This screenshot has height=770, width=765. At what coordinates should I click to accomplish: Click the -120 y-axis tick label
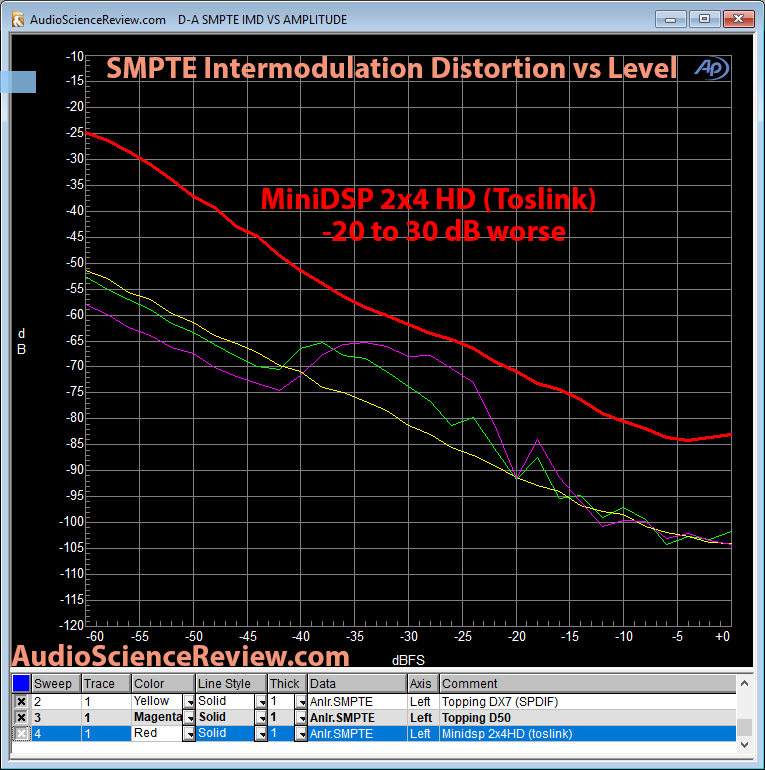pyautogui.click(x=72, y=625)
